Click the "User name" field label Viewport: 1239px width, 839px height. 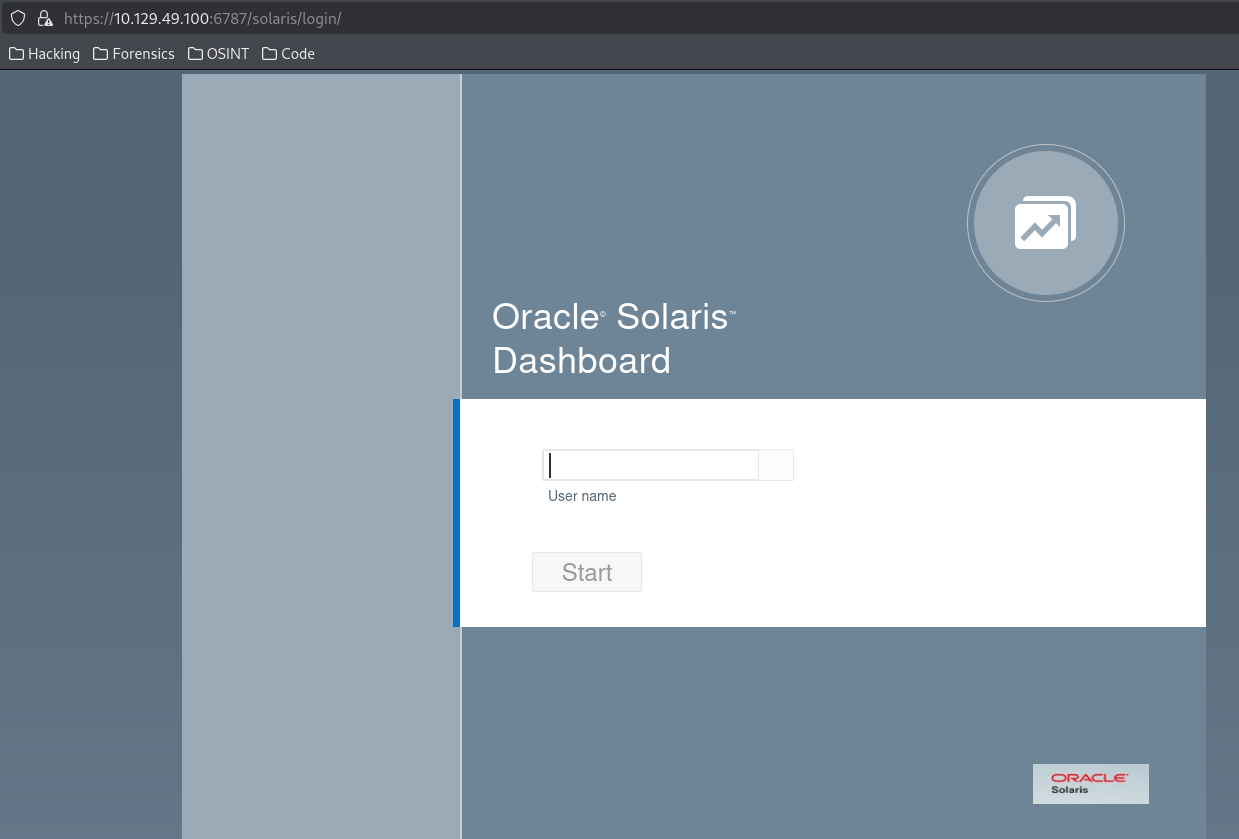coord(582,496)
